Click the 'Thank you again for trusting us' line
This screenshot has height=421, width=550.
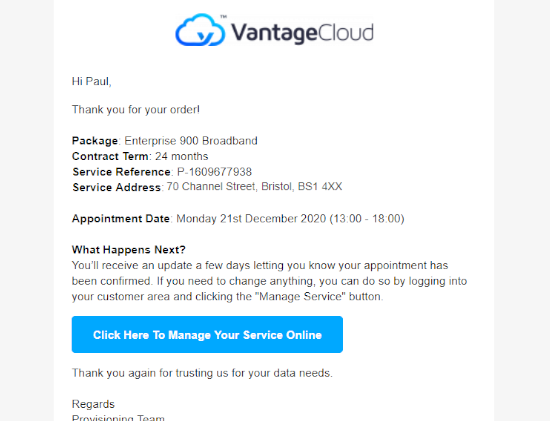pyautogui.click(x=202, y=373)
